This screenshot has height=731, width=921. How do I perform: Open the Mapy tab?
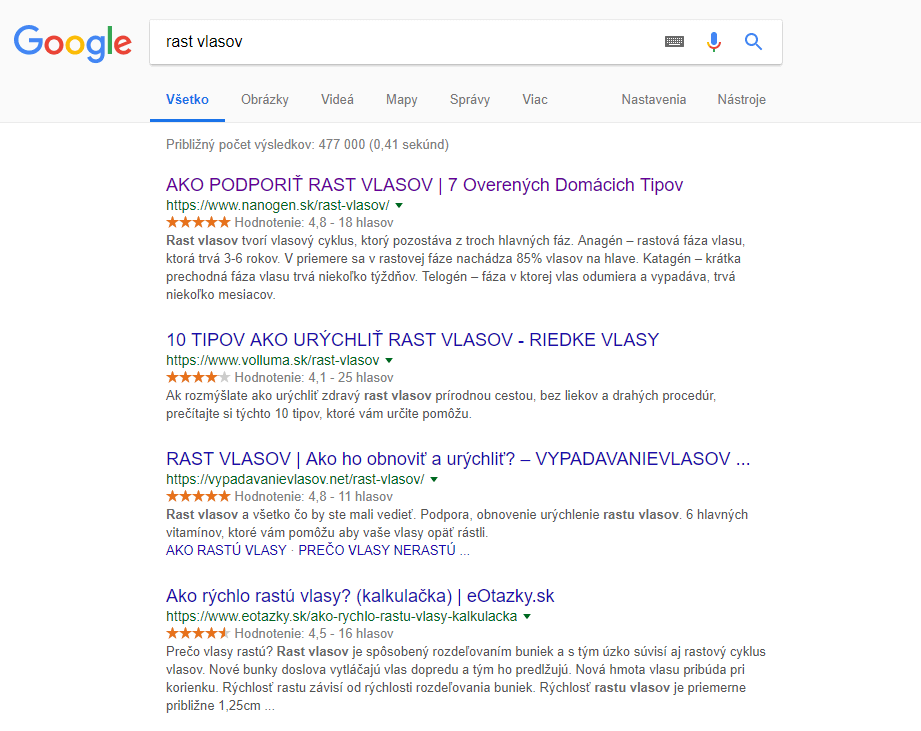click(401, 100)
